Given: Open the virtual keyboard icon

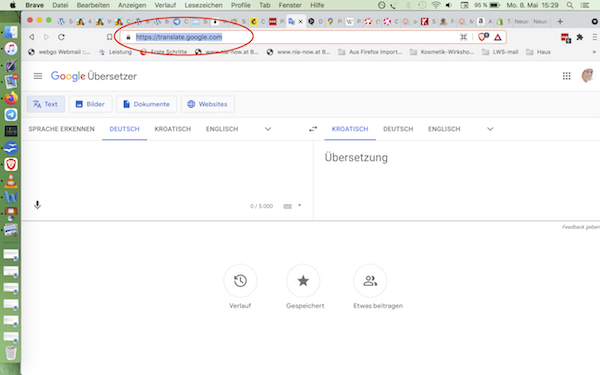Looking at the screenshot, I should tap(287, 206).
